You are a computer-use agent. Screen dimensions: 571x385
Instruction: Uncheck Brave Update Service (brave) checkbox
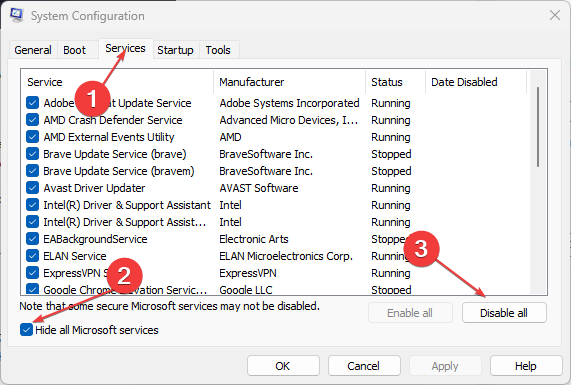[x=32, y=154]
